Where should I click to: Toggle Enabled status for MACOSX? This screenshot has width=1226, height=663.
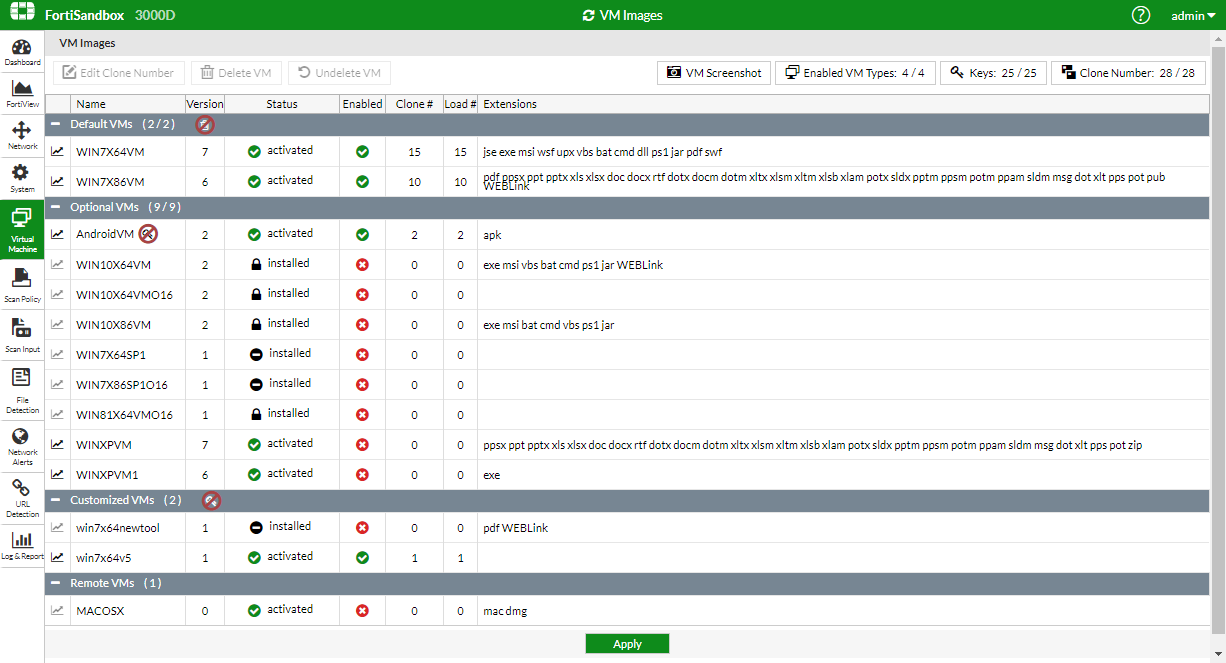tap(362, 611)
